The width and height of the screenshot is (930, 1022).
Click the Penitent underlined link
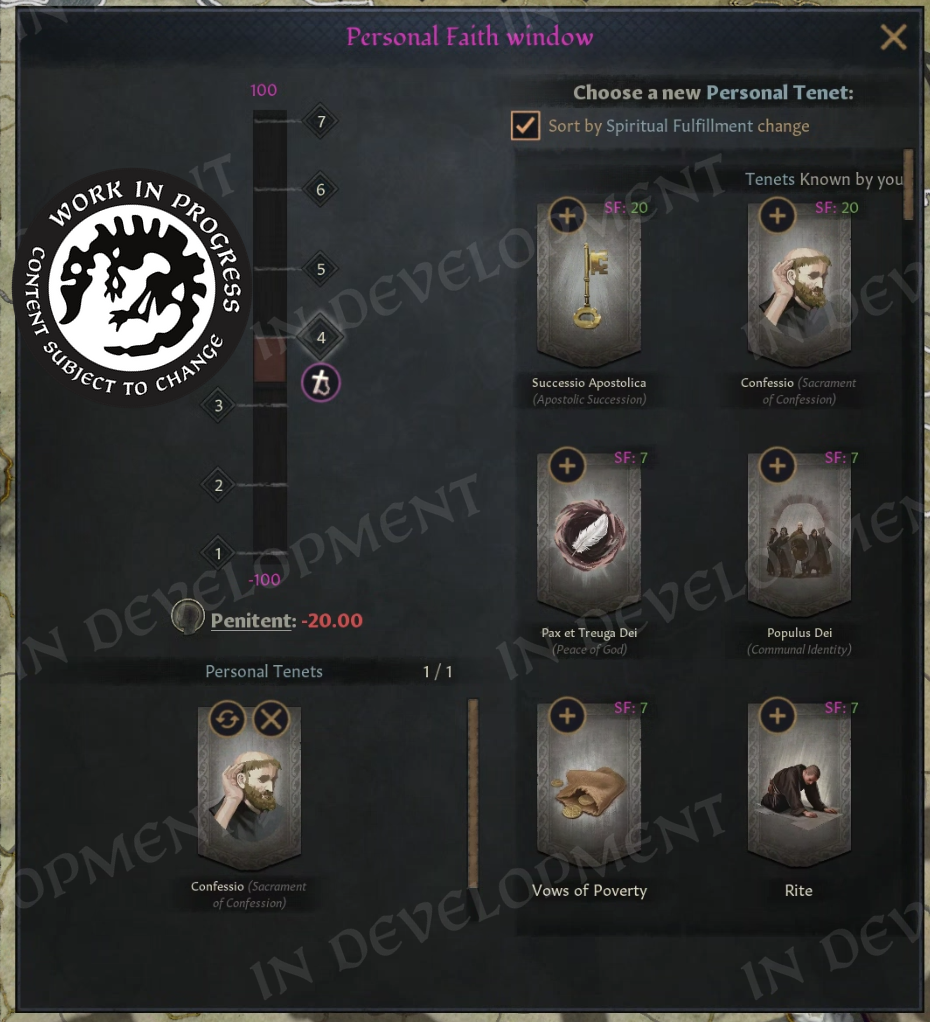(x=250, y=620)
